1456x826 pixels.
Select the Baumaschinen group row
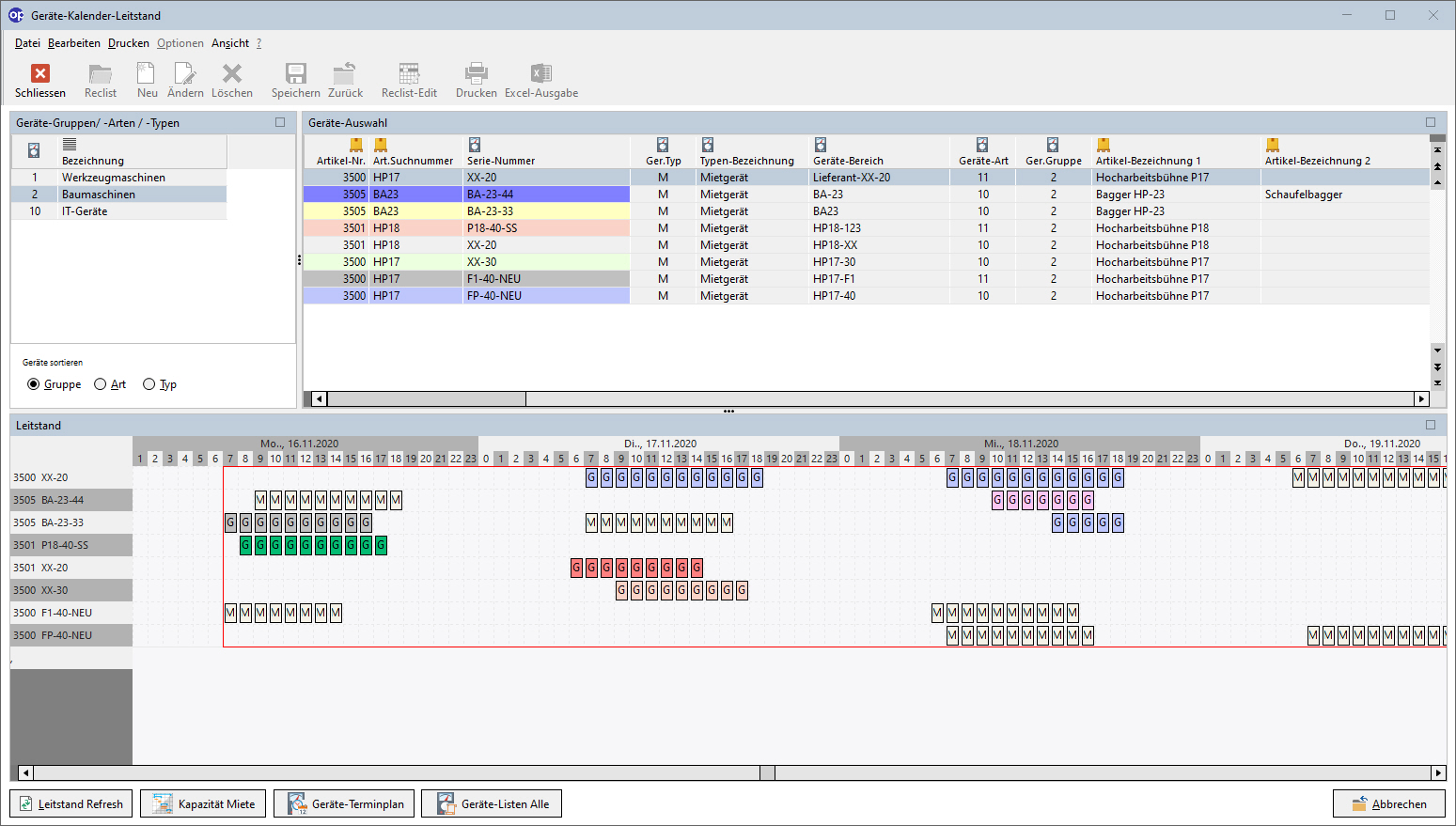(x=119, y=195)
